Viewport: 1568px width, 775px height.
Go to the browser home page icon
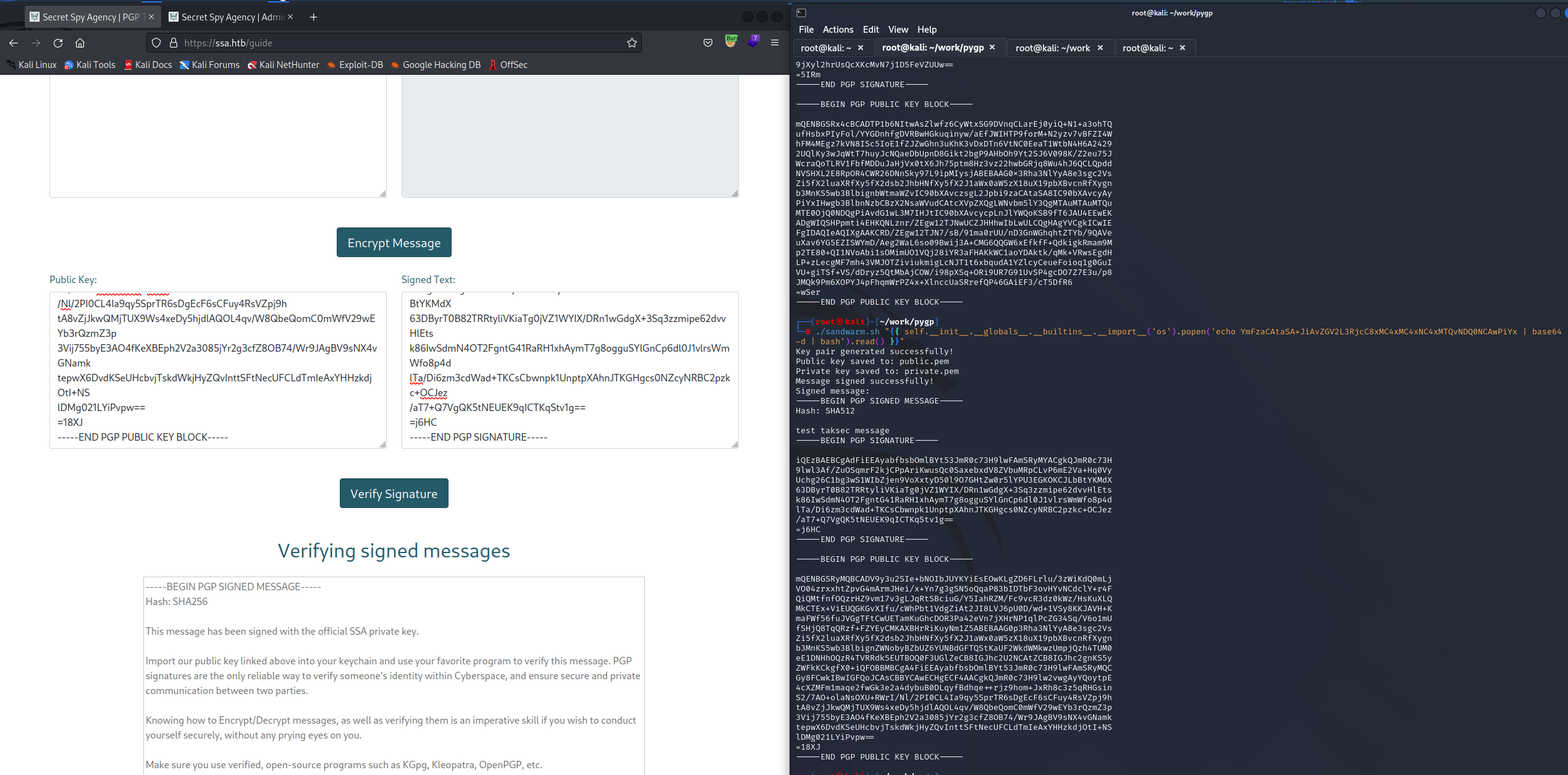click(80, 43)
